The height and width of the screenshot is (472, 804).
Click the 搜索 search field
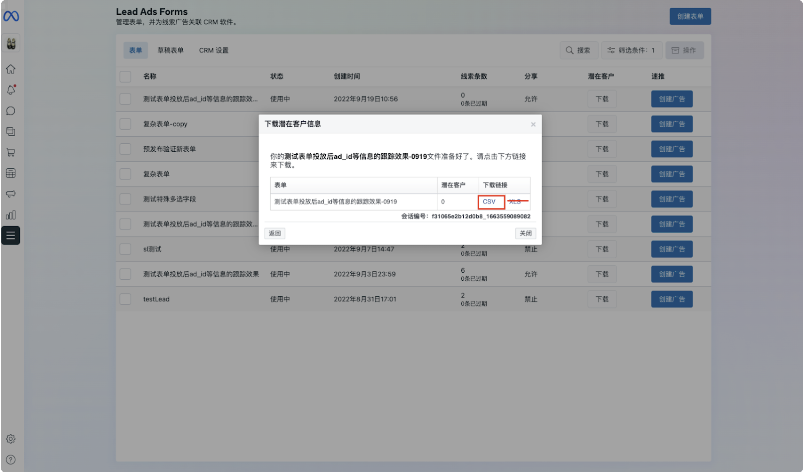click(578, 50)
